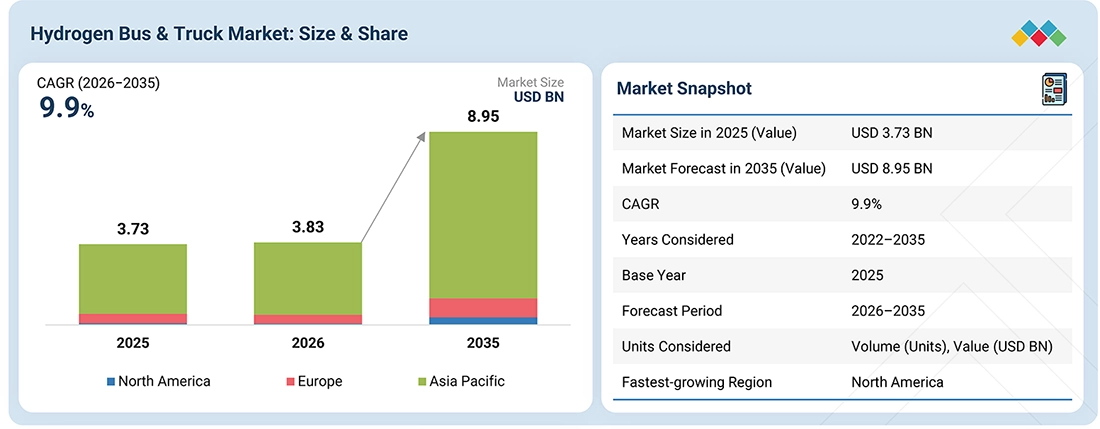Click the 'Market Snapshot' panel heading
Screen dimensions: 1100x429
point(684,88)
